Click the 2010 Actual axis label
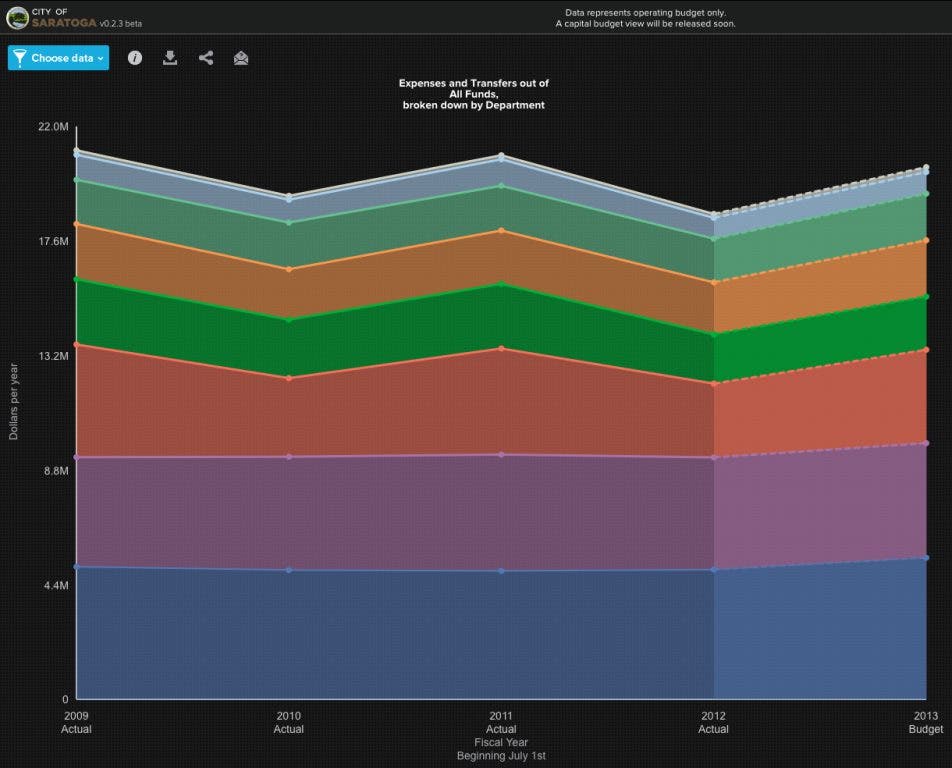Screen dimensions: 952x768 pos(288,722)
